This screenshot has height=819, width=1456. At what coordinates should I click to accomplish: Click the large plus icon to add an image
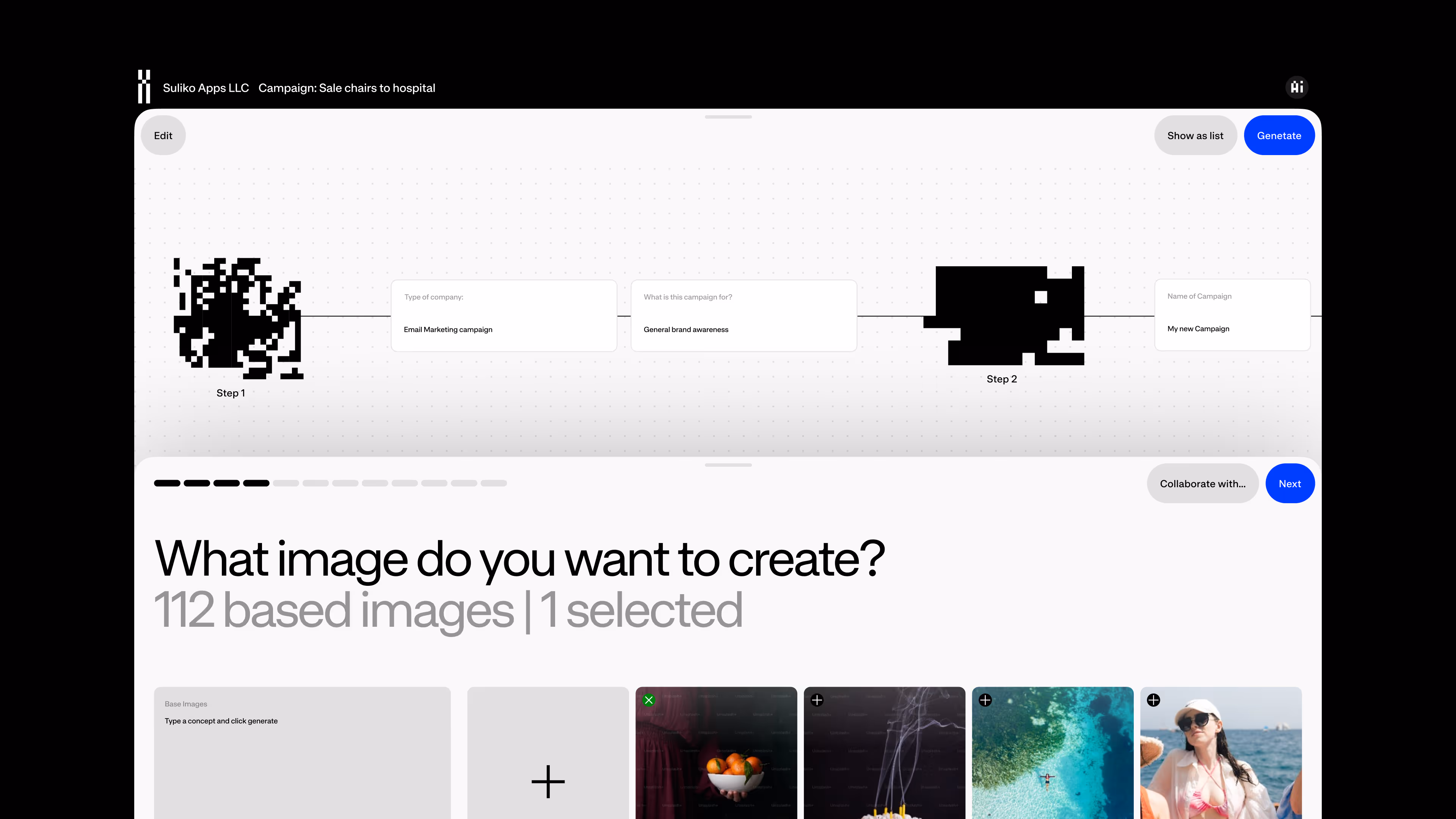click(x=548, y=782)
